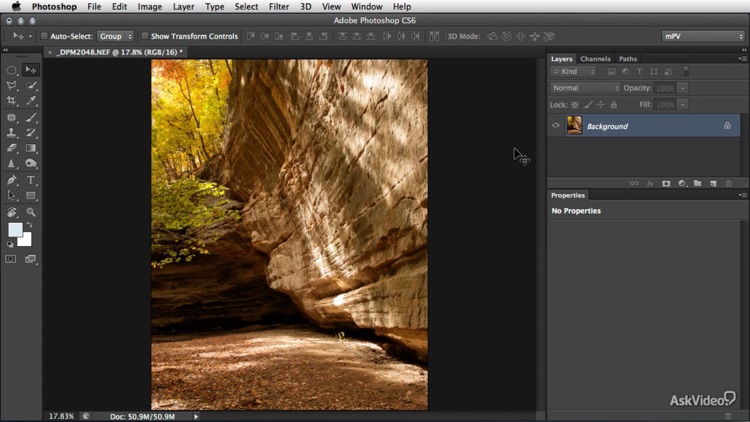The height and width of the screenshot is (422, 750).
Task: Select the Crop tool
Action: click(x=11, y=101)
